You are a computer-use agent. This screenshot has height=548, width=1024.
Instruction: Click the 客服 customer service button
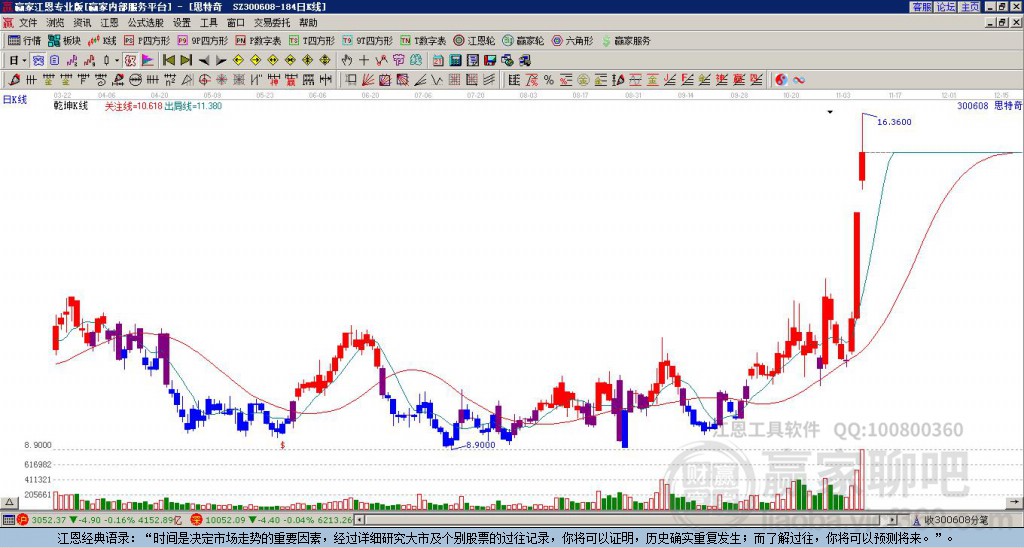tap(921, 7)
